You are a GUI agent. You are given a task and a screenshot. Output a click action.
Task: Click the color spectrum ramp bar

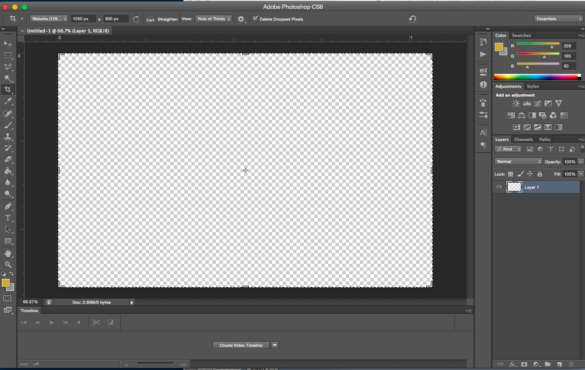click(537, 77)
